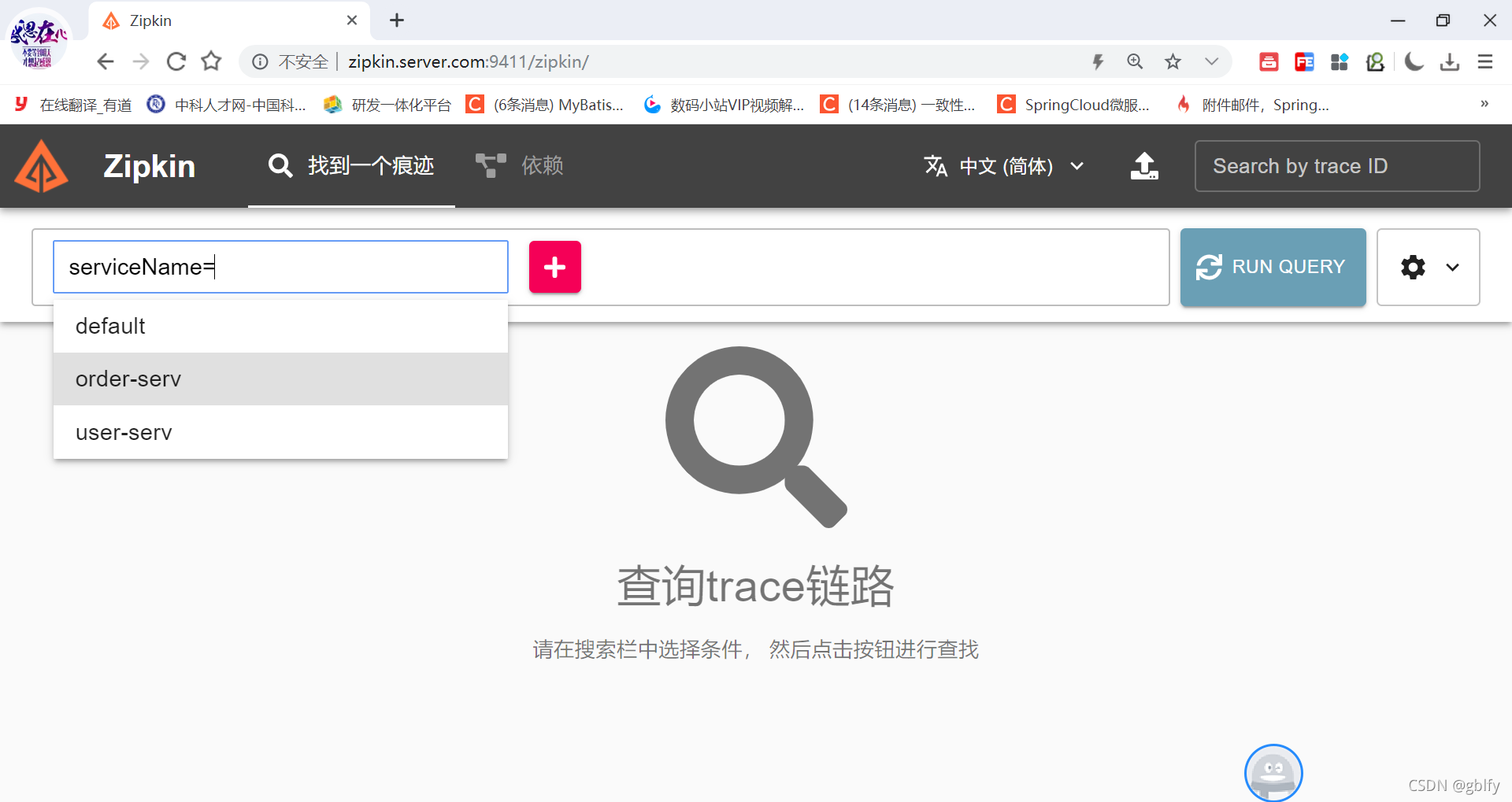Expand the chevron next to the settings gear
This screenshot has height=802, width=1512.
1451,267
